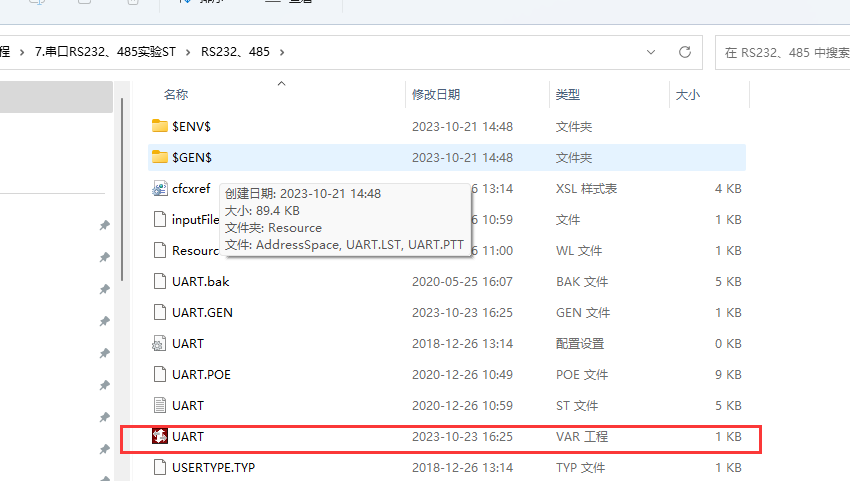Click the WL 文件 type cell
The image size is (850, 501).
tap(579, 250)
